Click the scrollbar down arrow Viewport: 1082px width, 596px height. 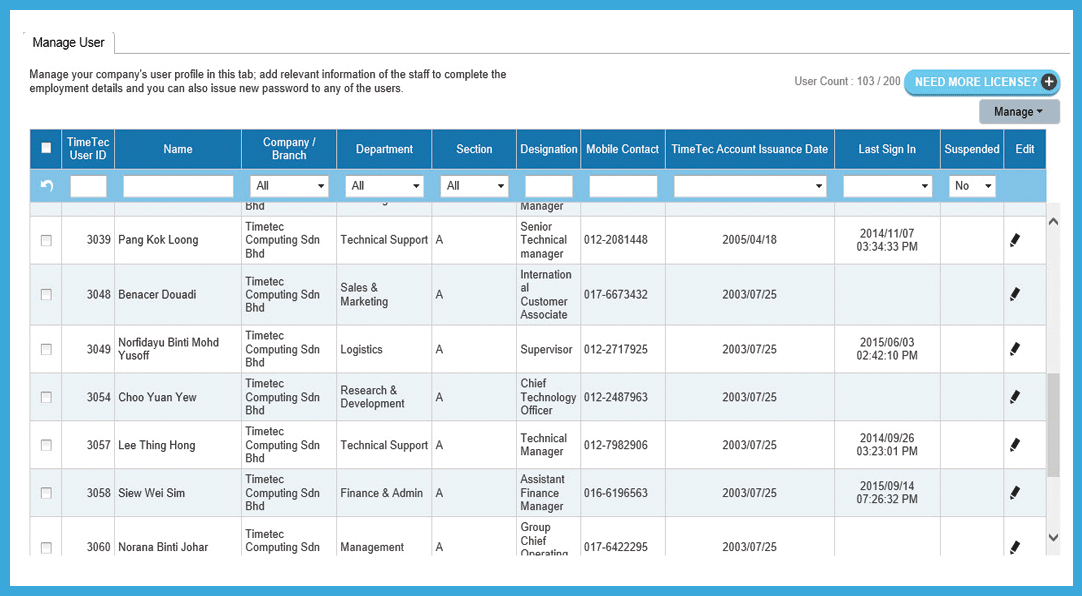point(1053,537)
